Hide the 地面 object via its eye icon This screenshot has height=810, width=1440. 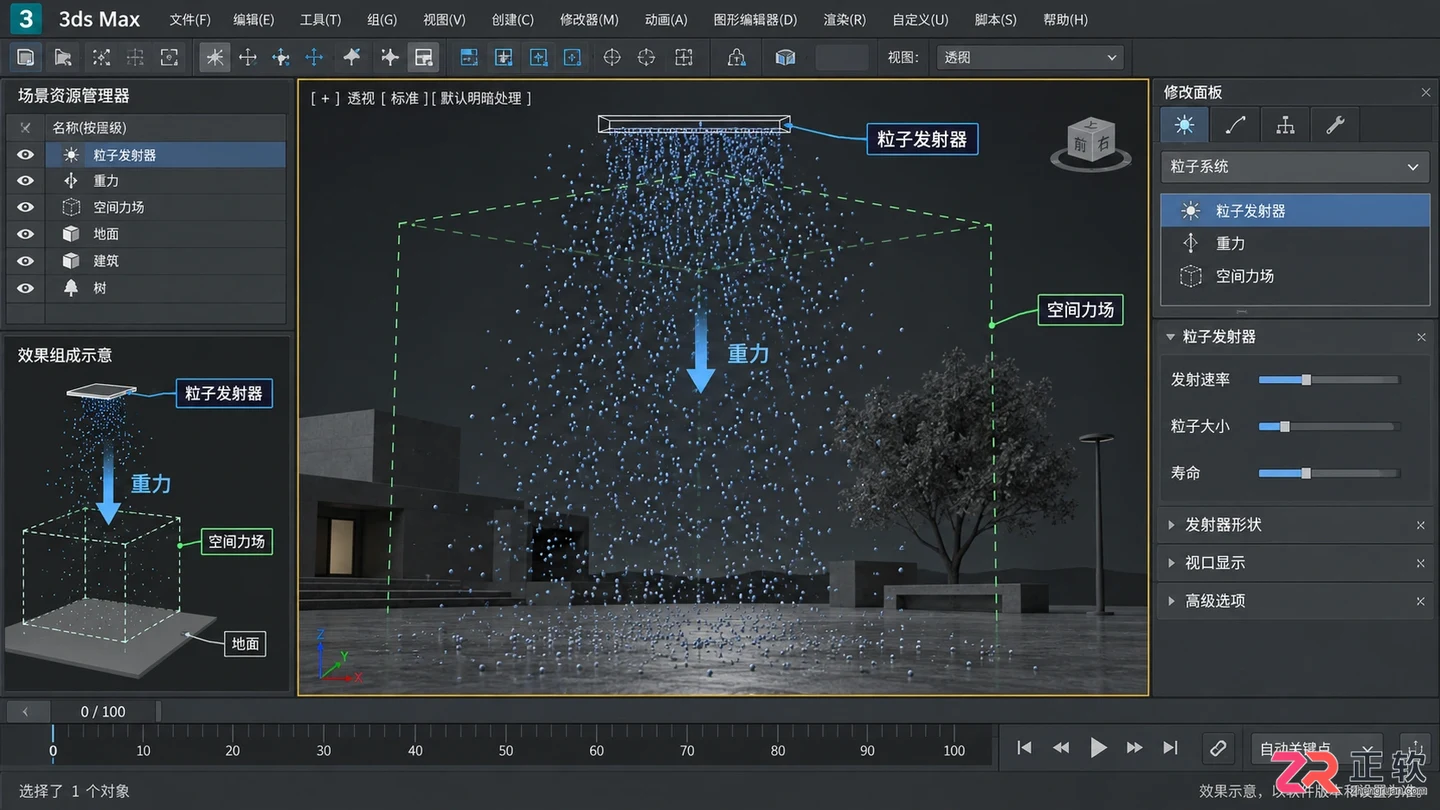click(26, 234)
